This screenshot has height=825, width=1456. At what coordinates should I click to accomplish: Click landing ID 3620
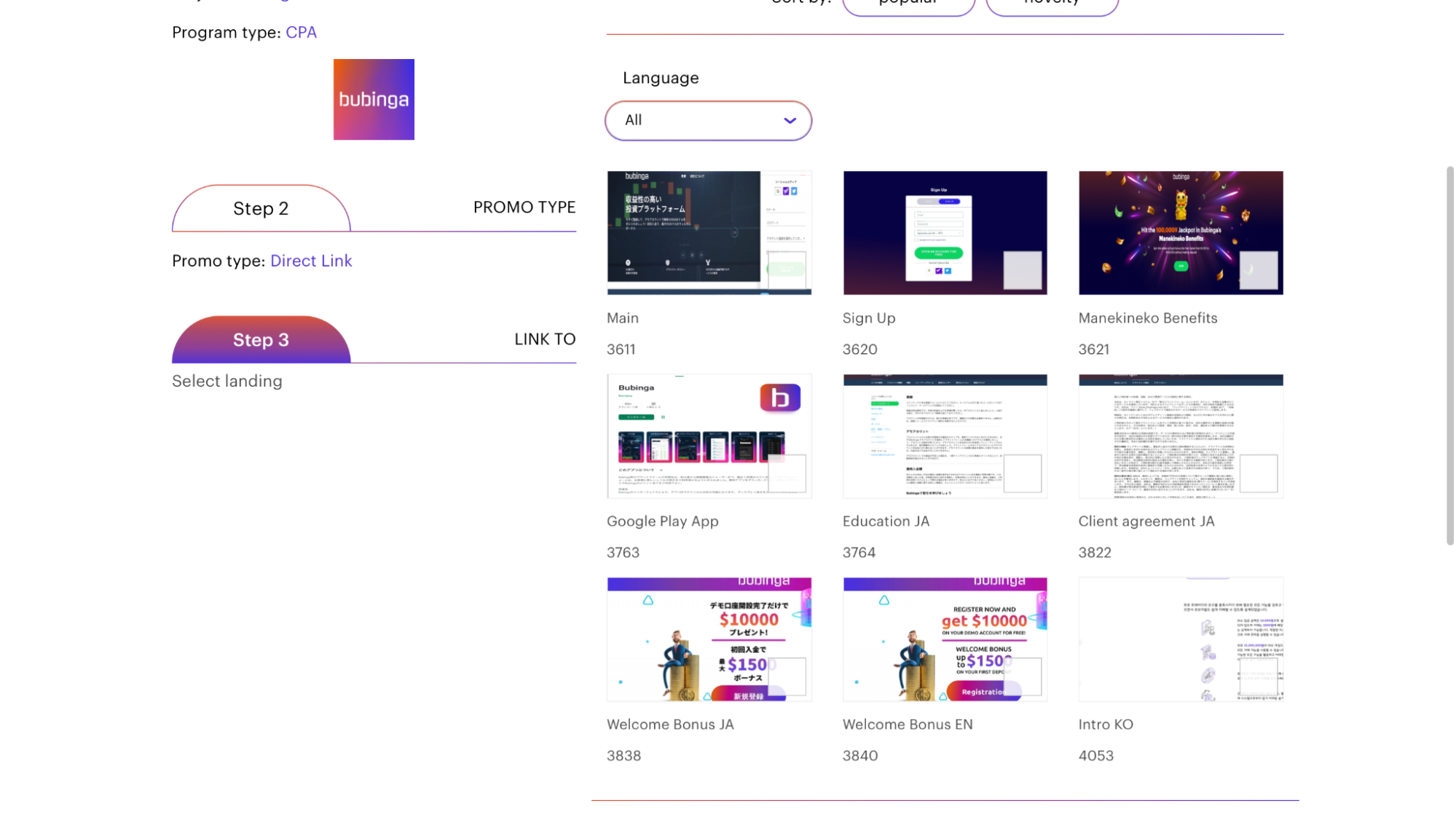click(x=860, y=350)
